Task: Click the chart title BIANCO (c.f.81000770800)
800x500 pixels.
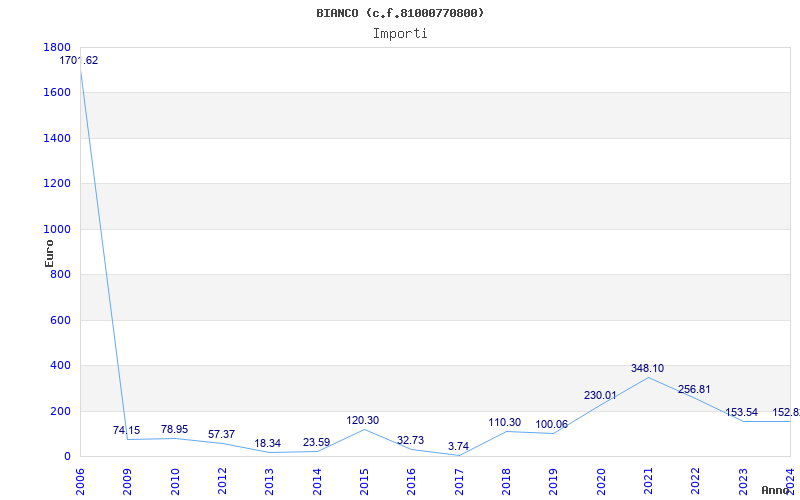Action: [400, 13]
